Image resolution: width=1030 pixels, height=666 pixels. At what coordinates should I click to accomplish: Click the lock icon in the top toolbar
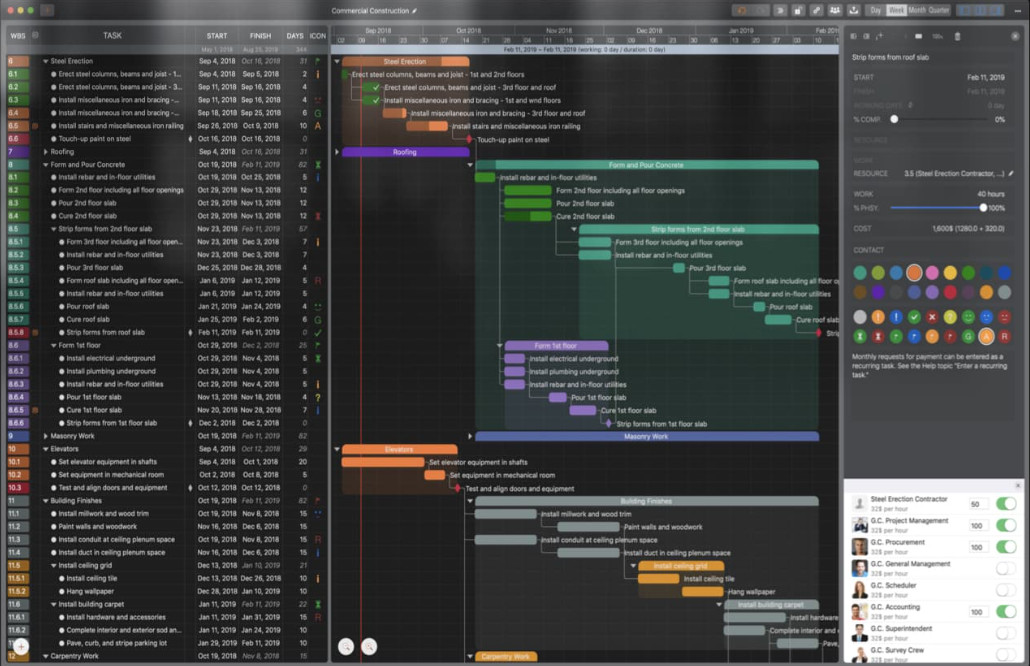(x=798, y=11)
